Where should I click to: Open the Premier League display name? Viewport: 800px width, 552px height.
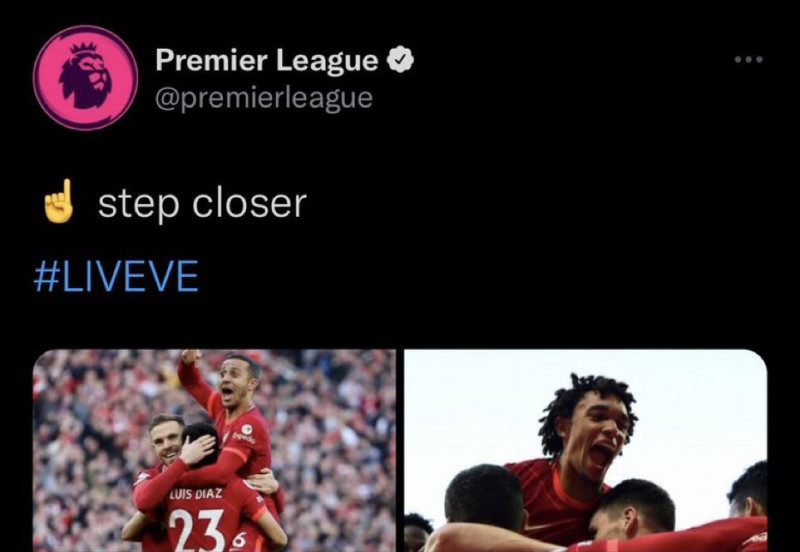266,60
